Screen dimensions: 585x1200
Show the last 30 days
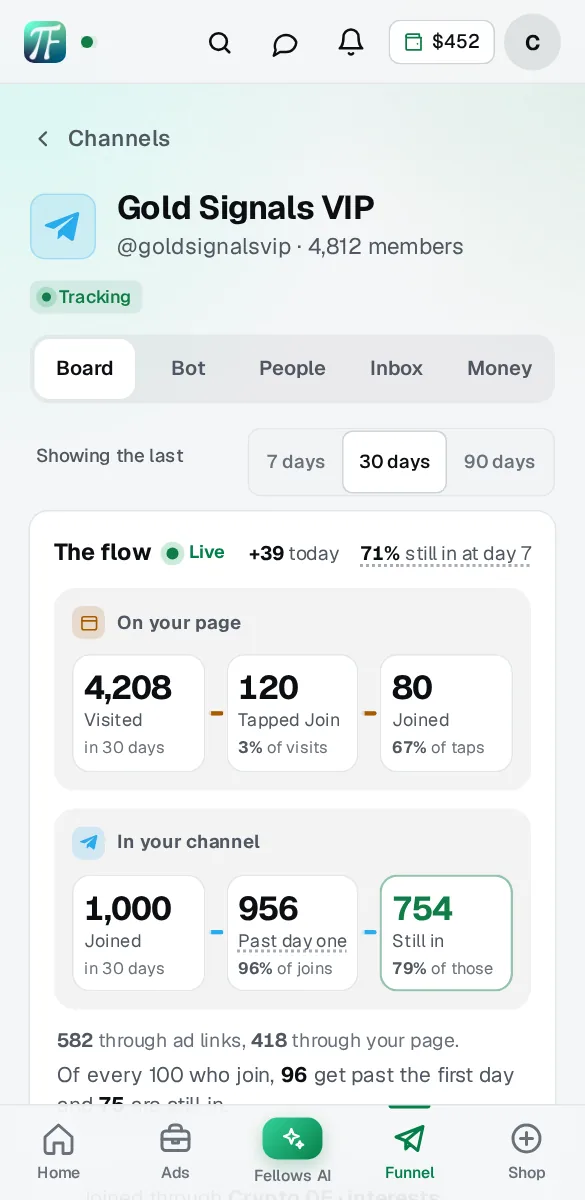click(x=394, y=462)
